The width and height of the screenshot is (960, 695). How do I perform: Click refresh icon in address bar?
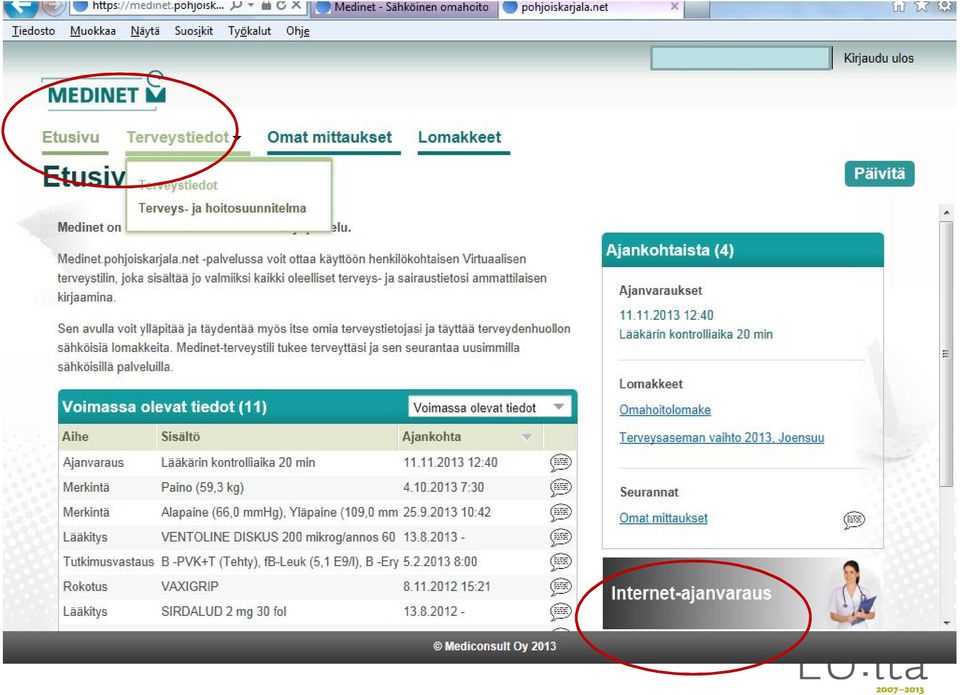click(x=281, y=6)
